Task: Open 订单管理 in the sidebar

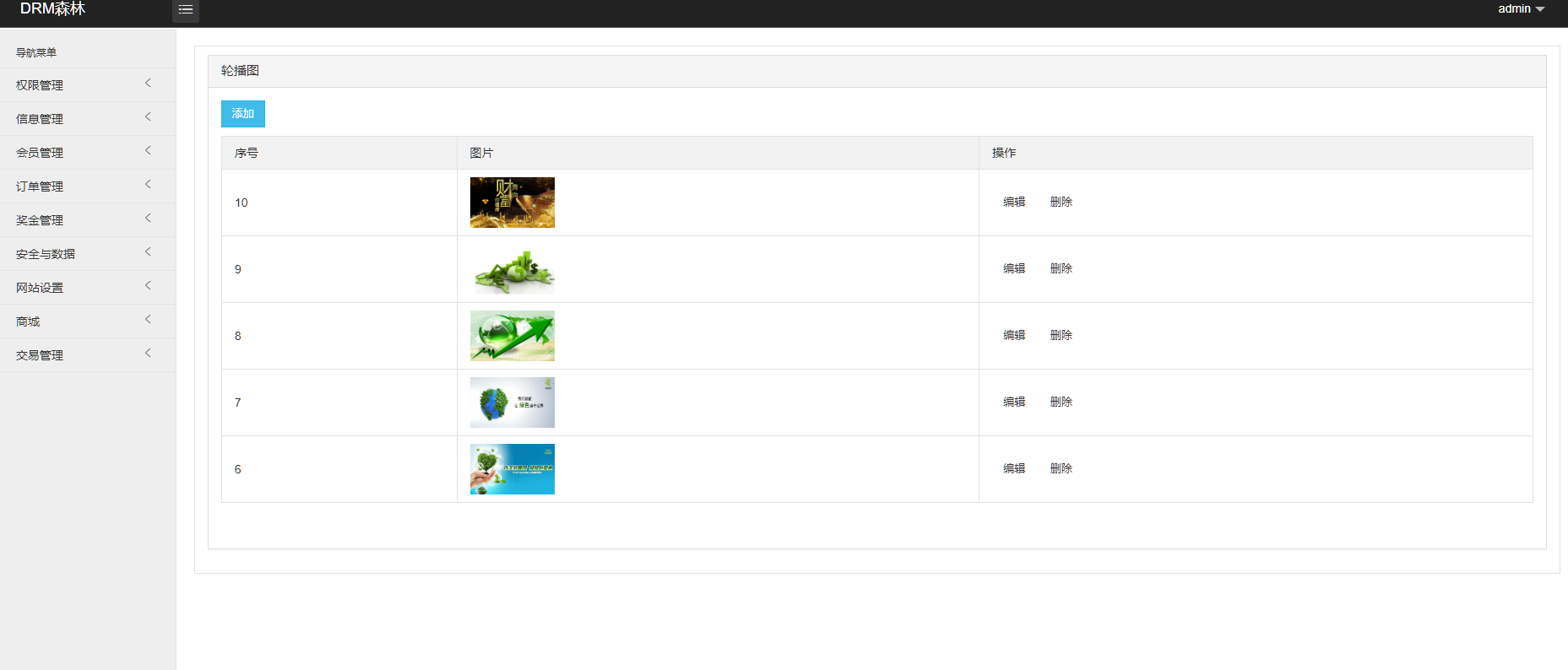Action: click(40, 186)
